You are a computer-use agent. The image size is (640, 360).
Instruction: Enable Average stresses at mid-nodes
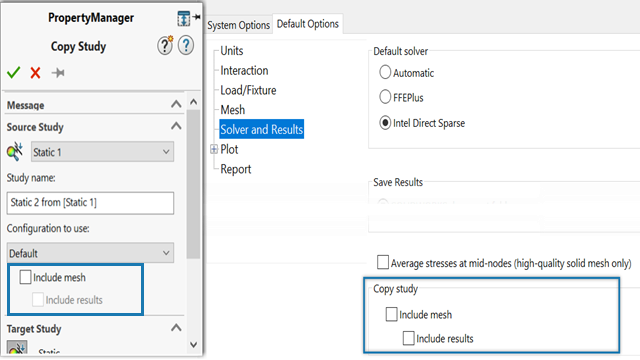click(x=383, y=262)
